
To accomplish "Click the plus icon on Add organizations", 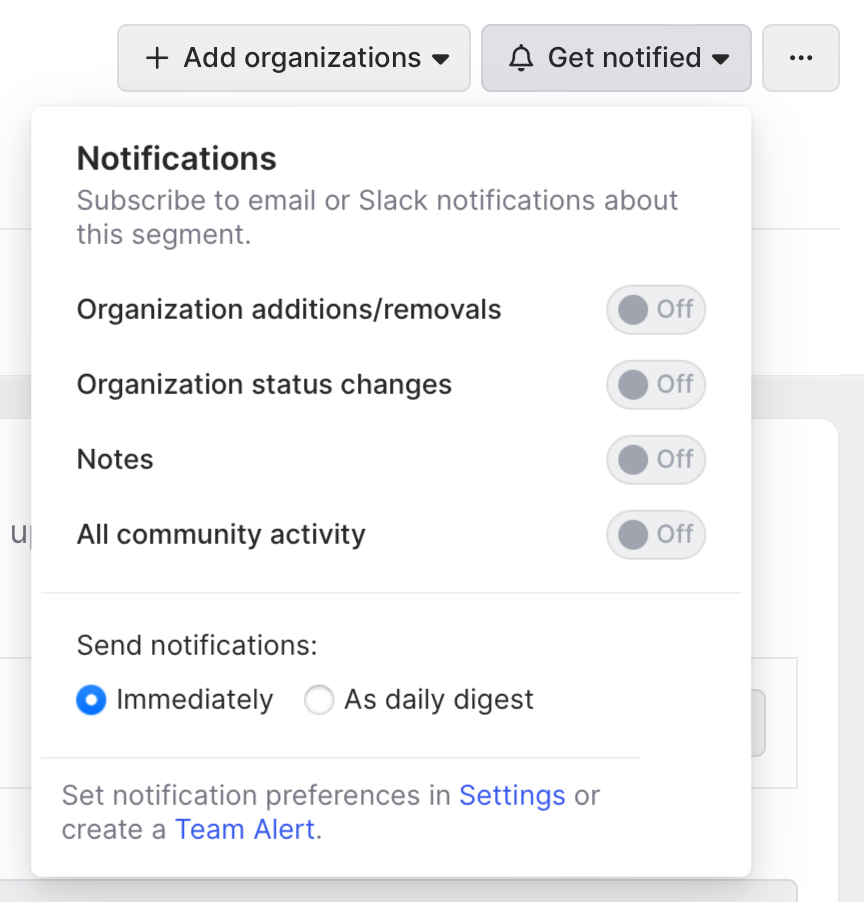I will click(157, 58).
